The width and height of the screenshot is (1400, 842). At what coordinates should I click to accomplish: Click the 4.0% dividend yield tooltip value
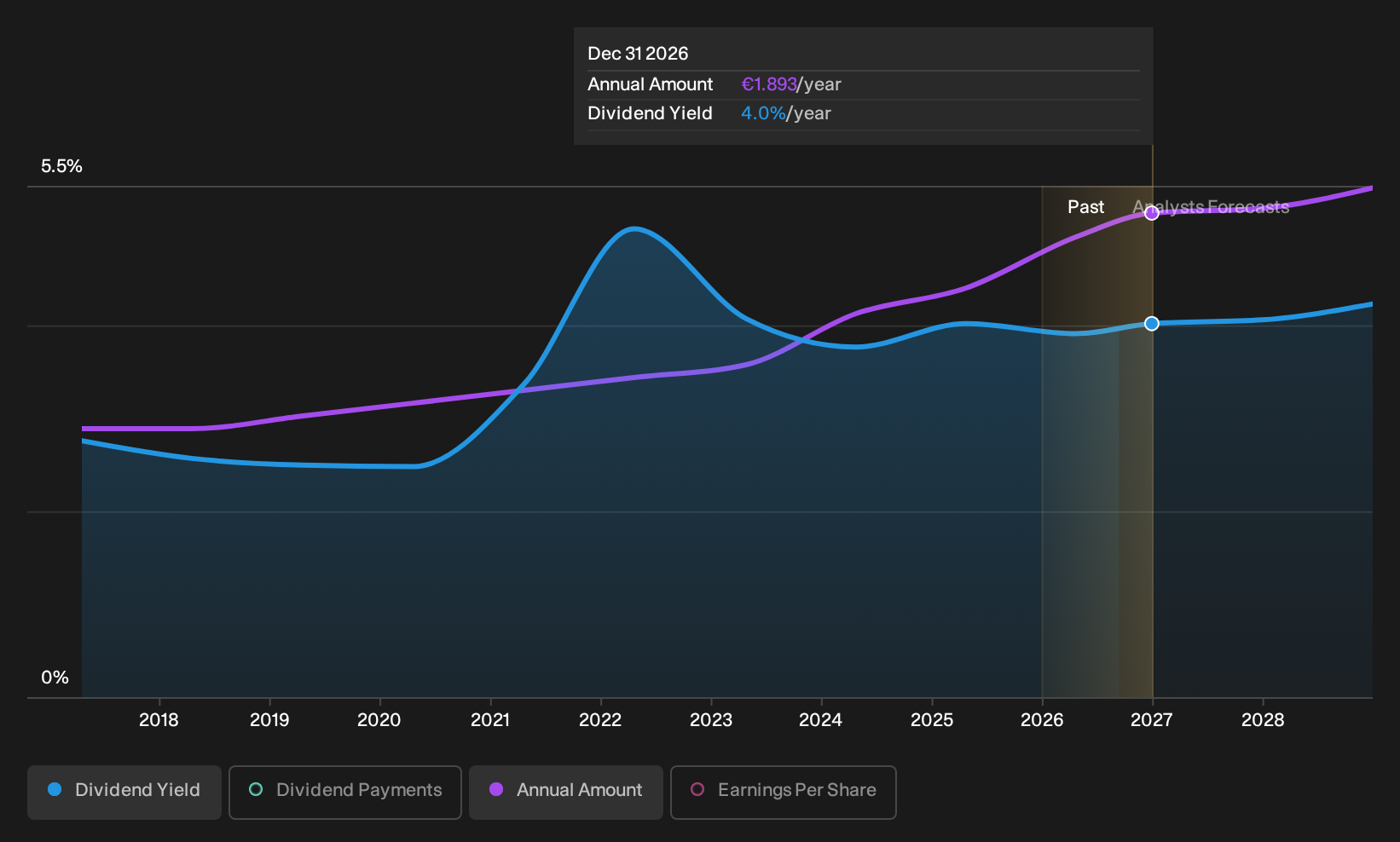[763, 113]
